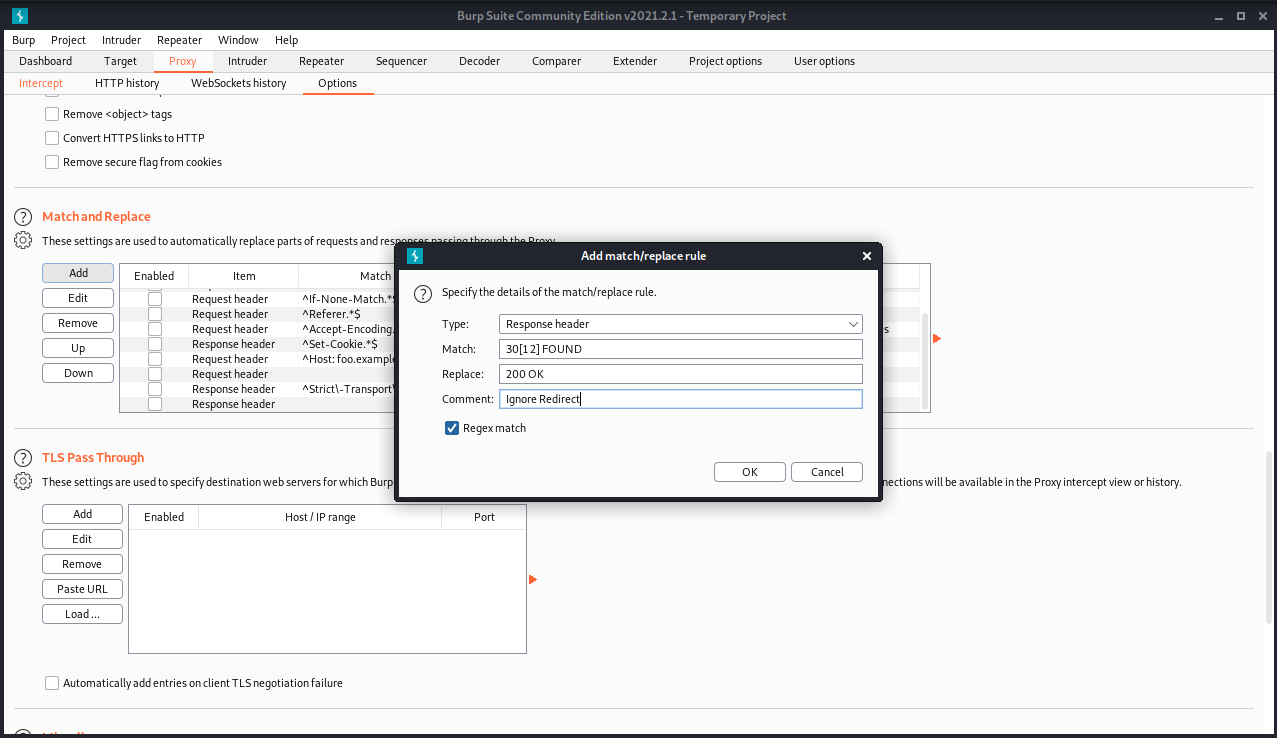Click Remove in the Match and Replace section
The width and height of the screenshot is (1277, 738).
[x=78, y=323]
